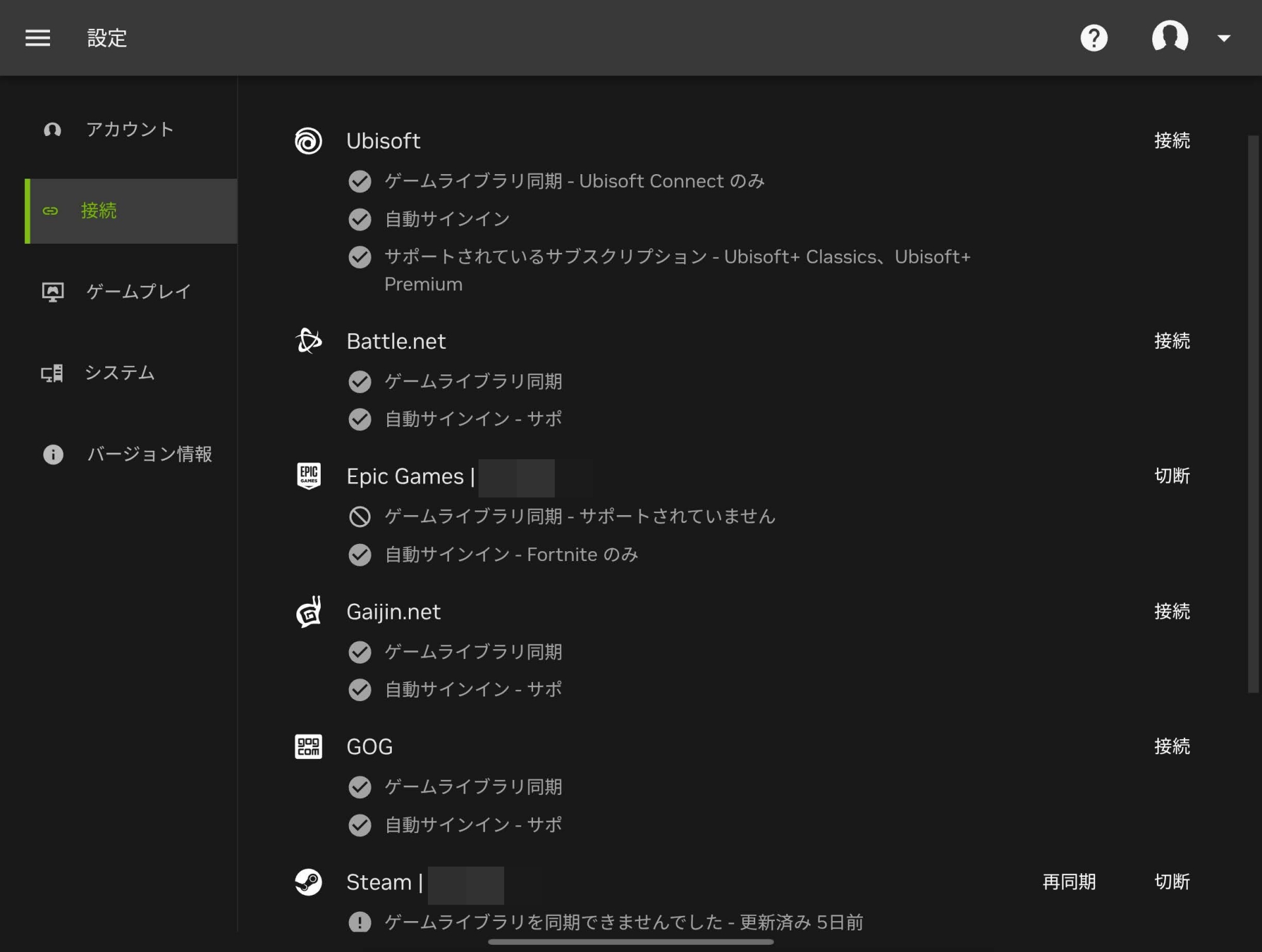Click the Epic Games logo icon

(308, 476)
